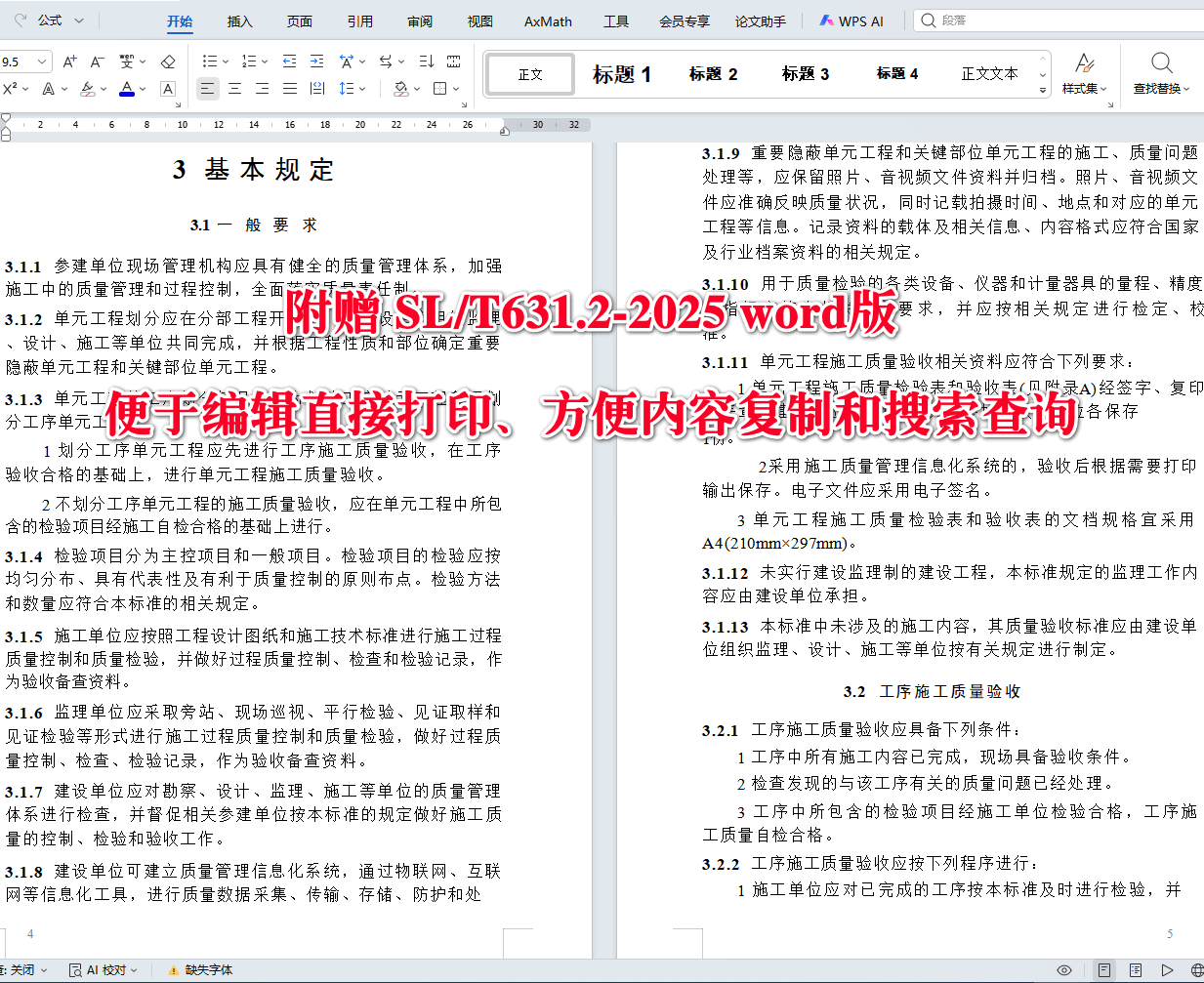This screenshot has width=1204, height=983.
Task: Expand line spacing dropdown arrow
Action: click(x=362, y=89)
